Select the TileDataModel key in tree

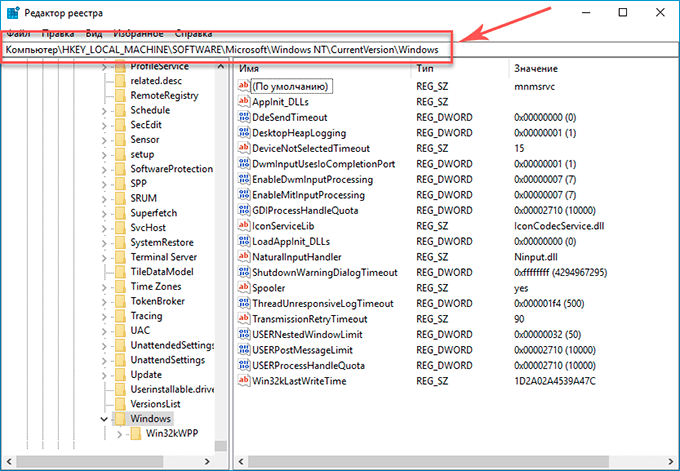[x=162, y=271]
